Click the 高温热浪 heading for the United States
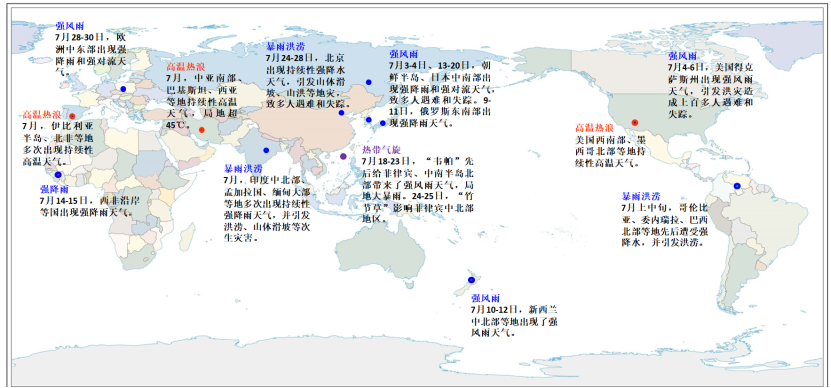 pyautogui.click(x=595, y=128)
